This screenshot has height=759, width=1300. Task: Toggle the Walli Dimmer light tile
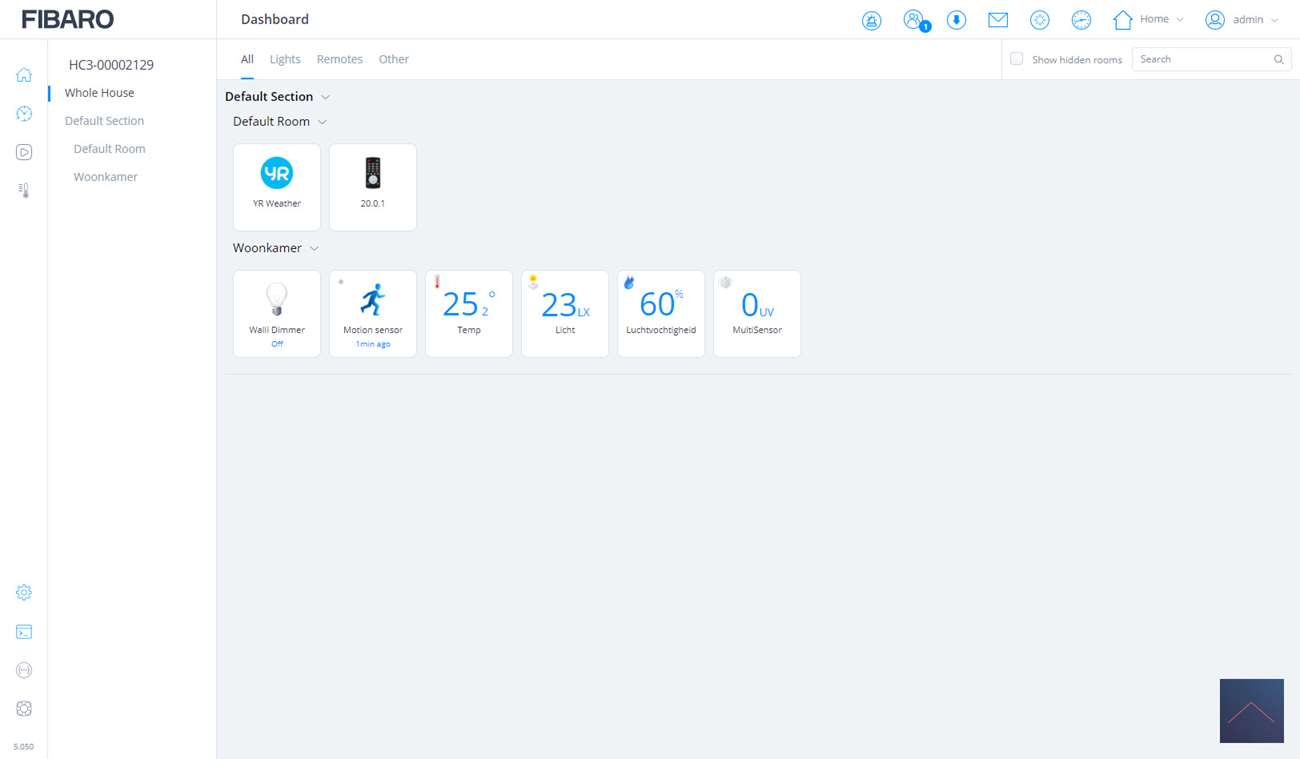coord(277,313)
